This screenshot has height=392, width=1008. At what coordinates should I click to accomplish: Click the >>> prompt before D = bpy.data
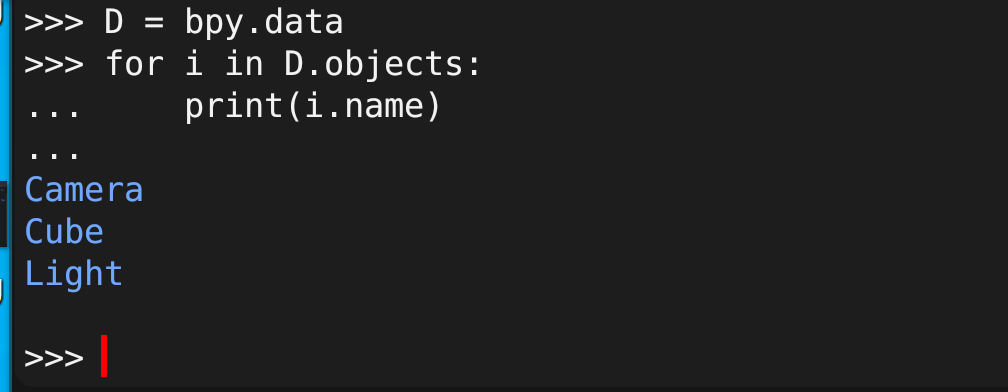54,23
